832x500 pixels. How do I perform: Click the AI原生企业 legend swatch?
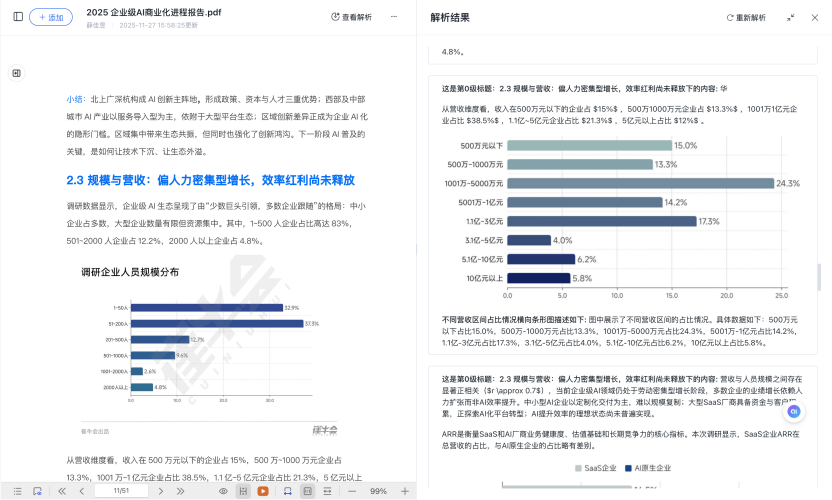(x=628, y=468)
